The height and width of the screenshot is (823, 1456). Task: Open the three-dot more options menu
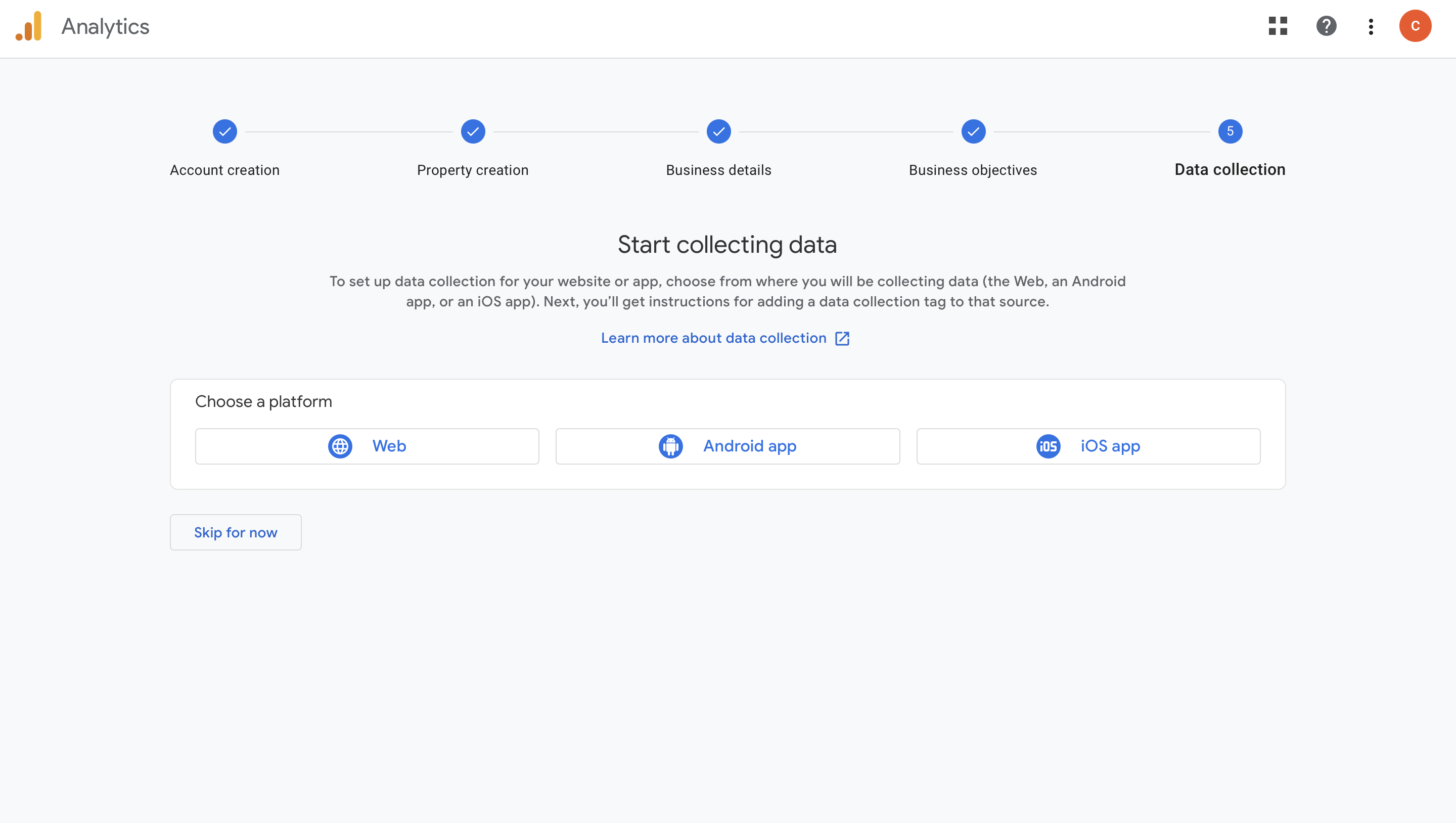pyautogui.click(x=1371, y=26)
